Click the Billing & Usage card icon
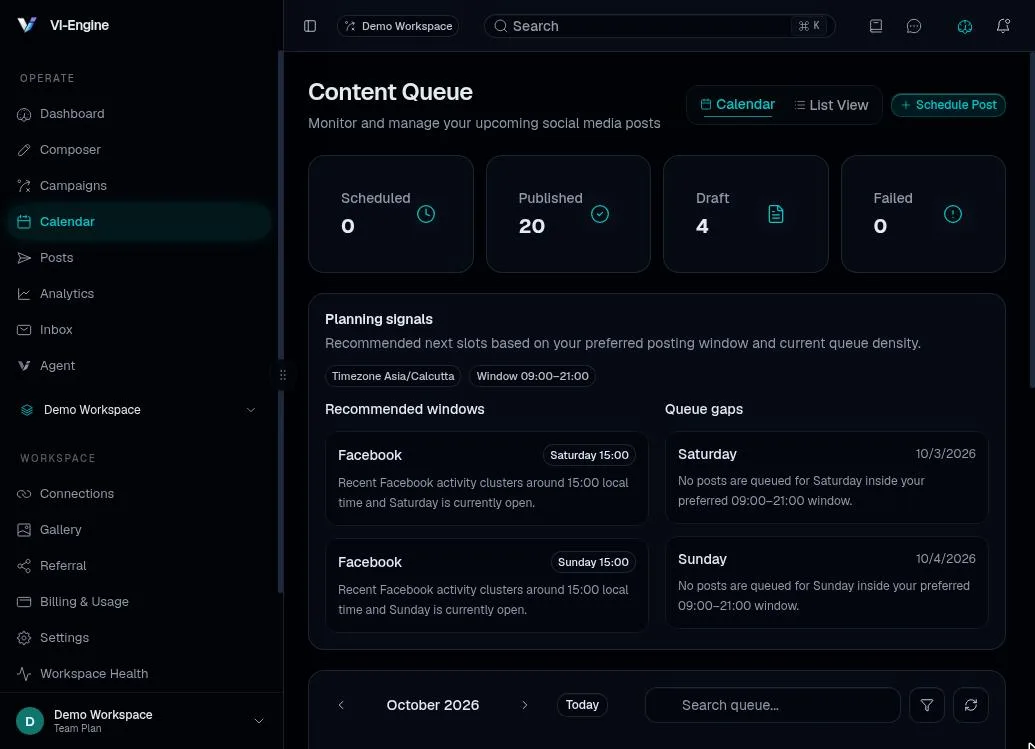The width and height of the screenshot is (1035, 749). click(x=24, y=601)
